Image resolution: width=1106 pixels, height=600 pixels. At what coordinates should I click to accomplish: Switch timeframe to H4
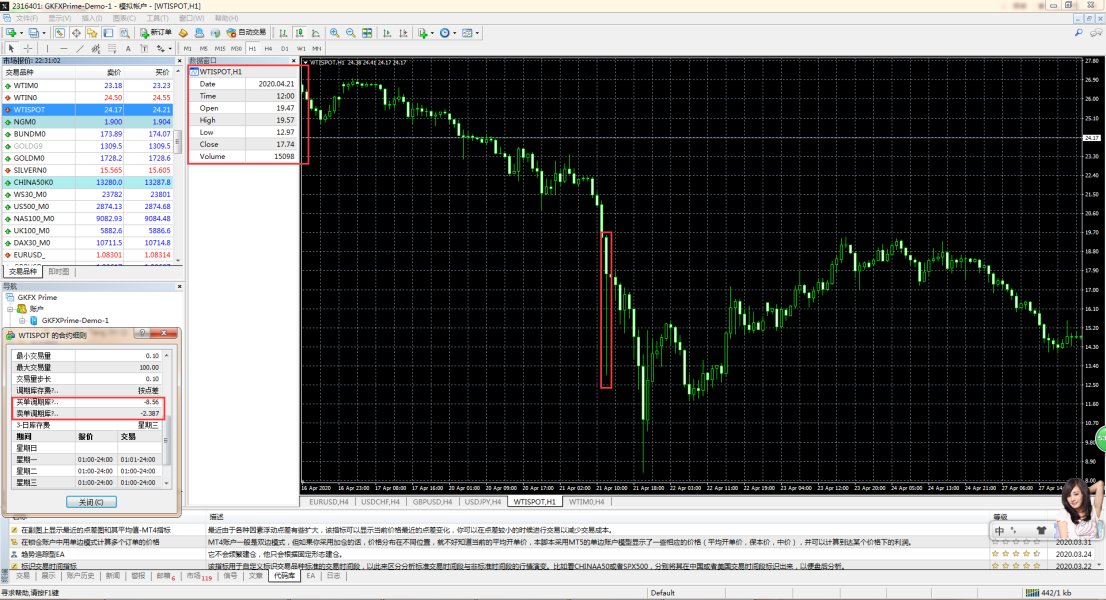click(x=268, y=49)
